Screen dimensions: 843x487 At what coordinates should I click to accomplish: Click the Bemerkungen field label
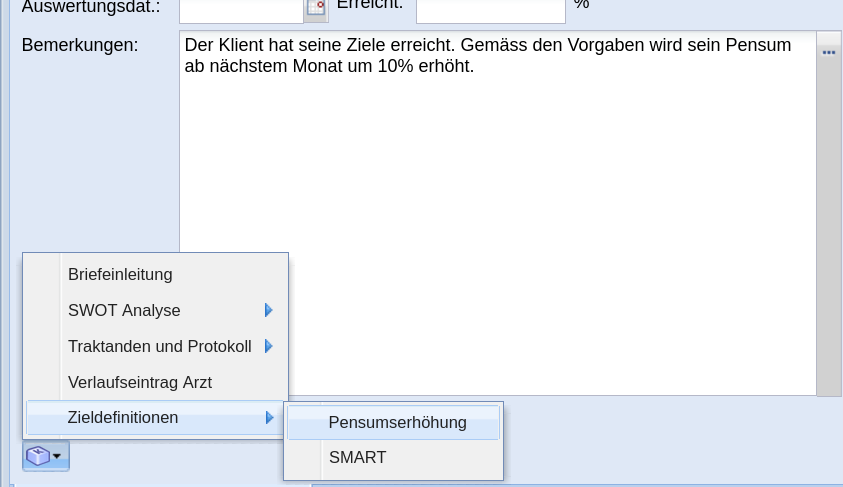click(x=80, y=45)
